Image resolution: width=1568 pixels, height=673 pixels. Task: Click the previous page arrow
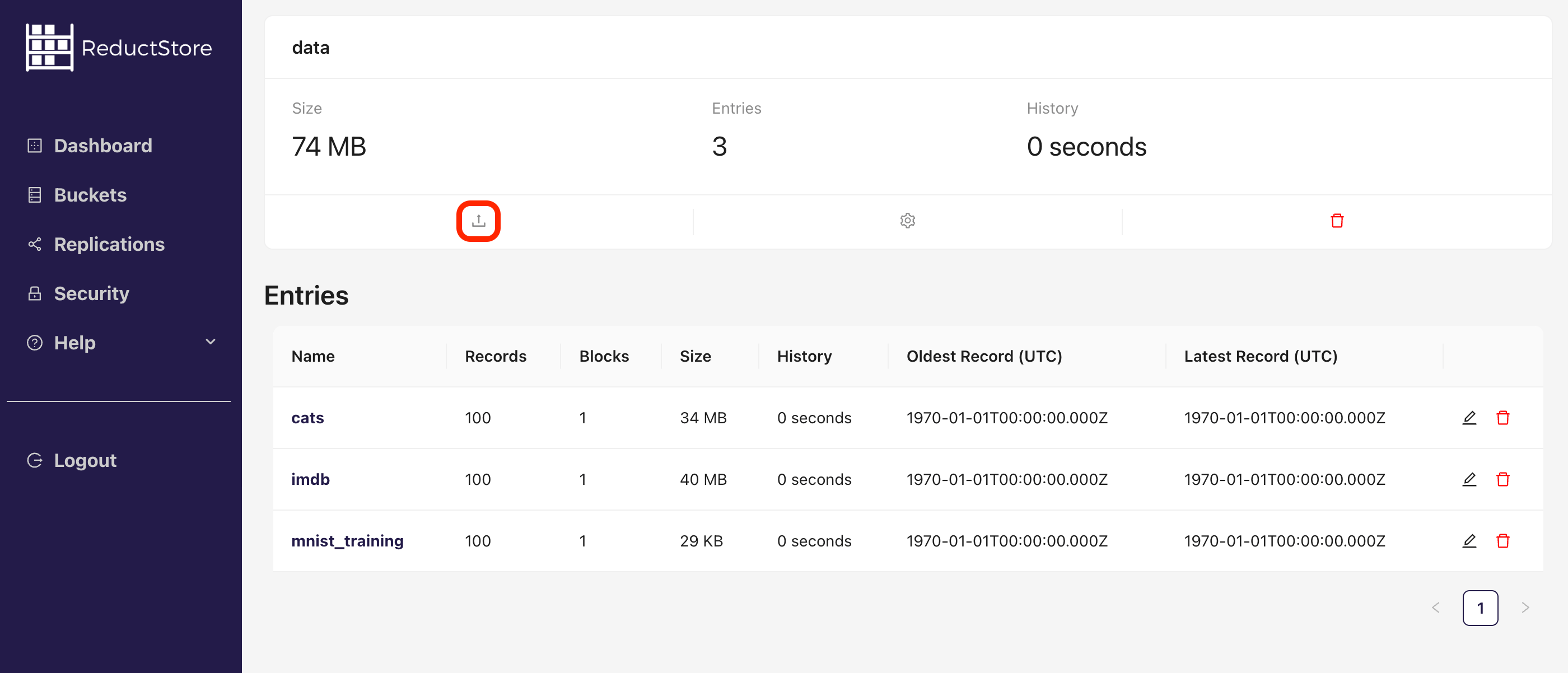tap(1436, 607)
